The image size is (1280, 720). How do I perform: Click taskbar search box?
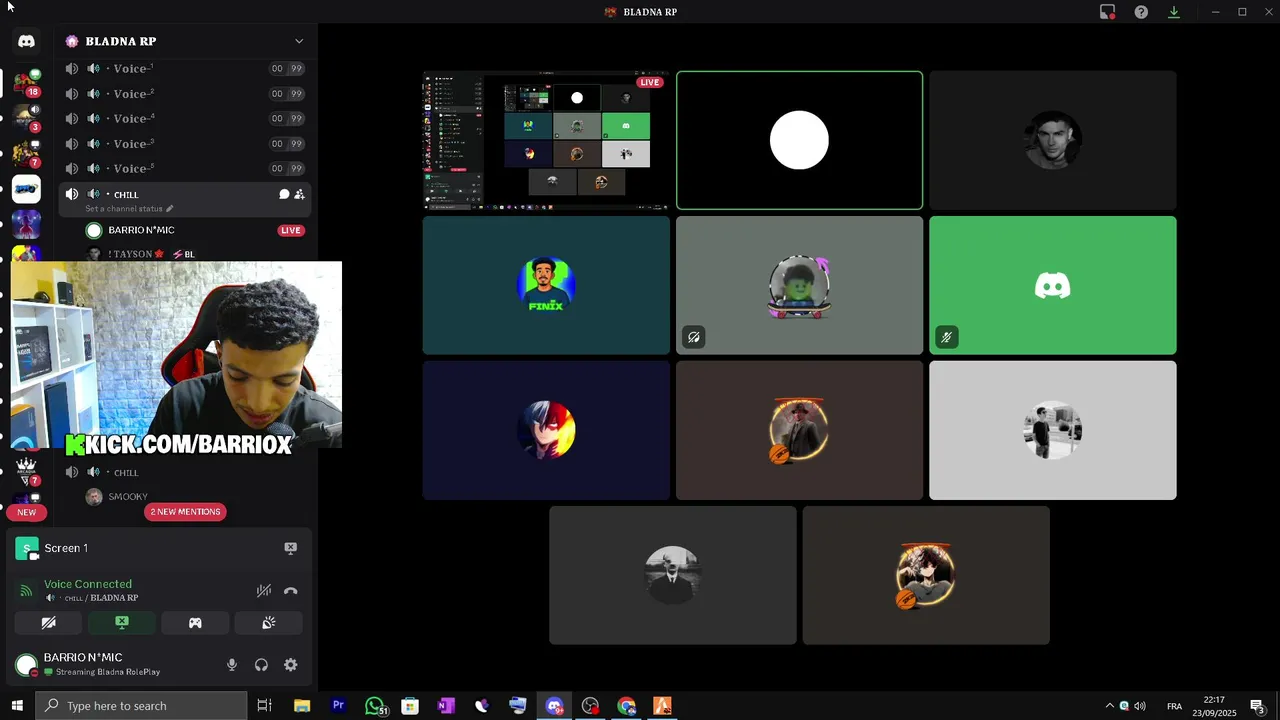[x=141, y=706]
